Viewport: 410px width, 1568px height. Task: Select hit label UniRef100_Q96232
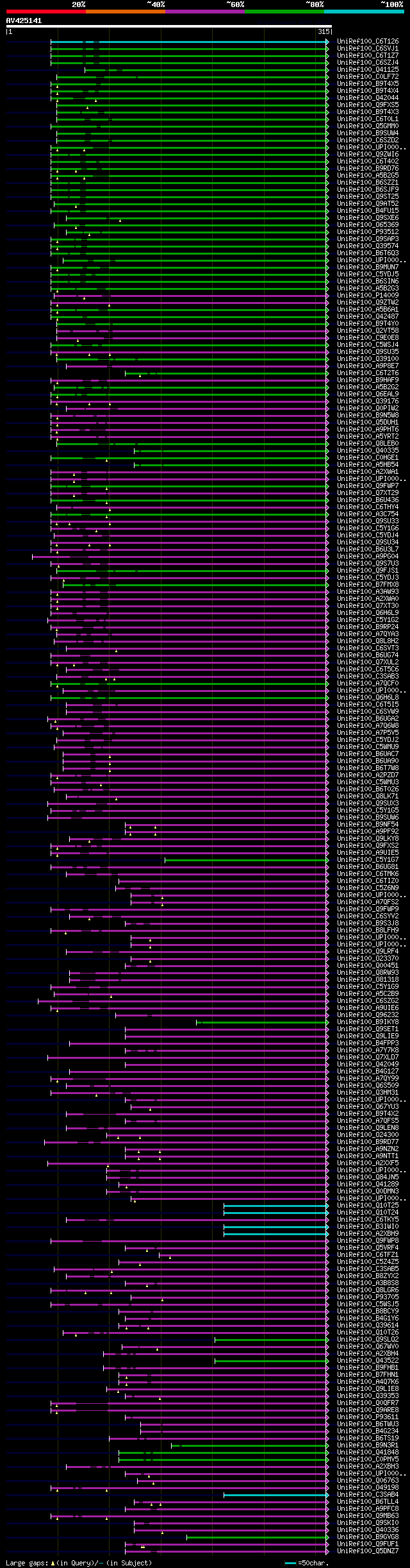point(368,1015)
